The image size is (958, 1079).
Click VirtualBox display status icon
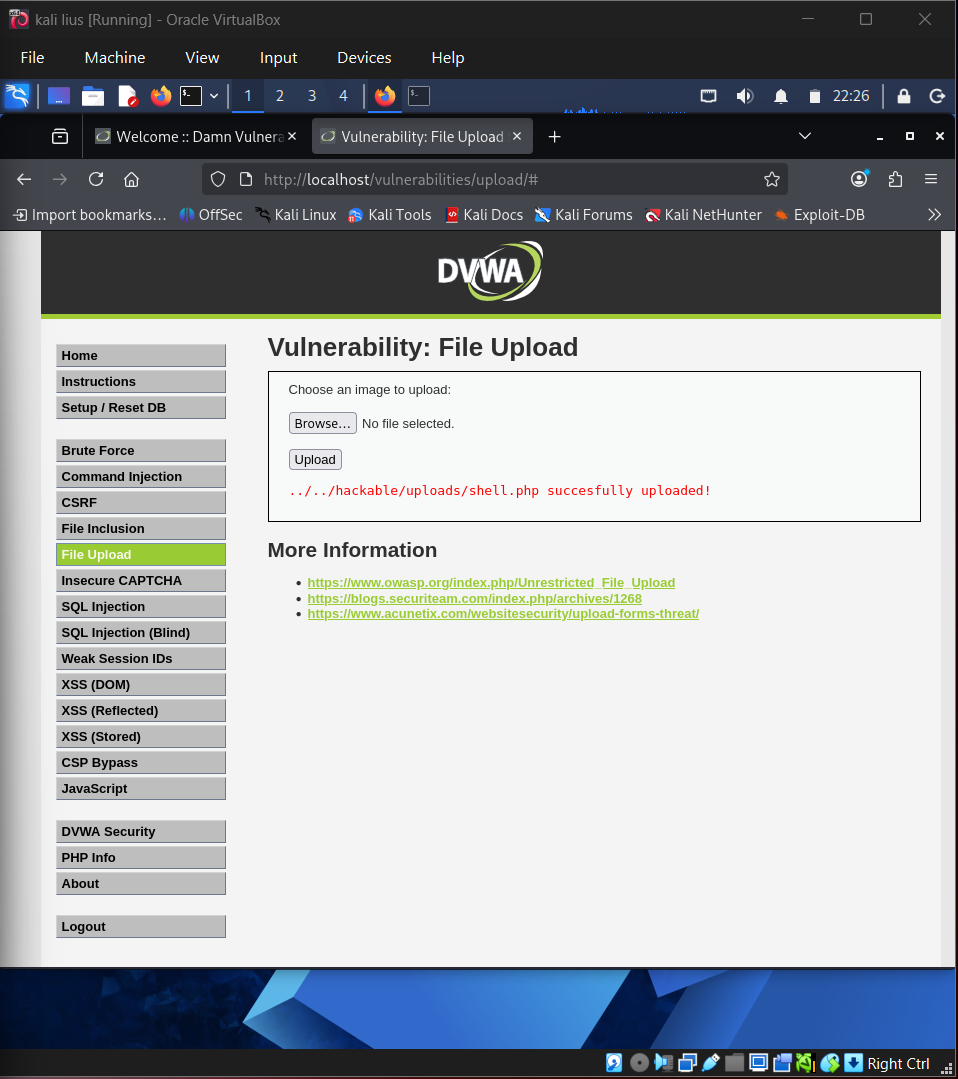click(x=758, y=1063)
